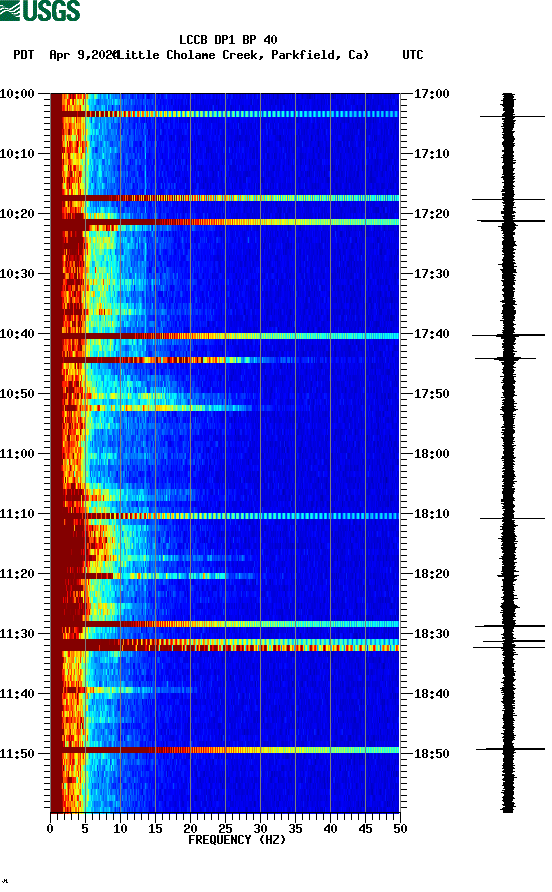The width and height of the screenshot is (552, 892).
Task: Click the 17:00 UTC time label
Action: [431, 94]
